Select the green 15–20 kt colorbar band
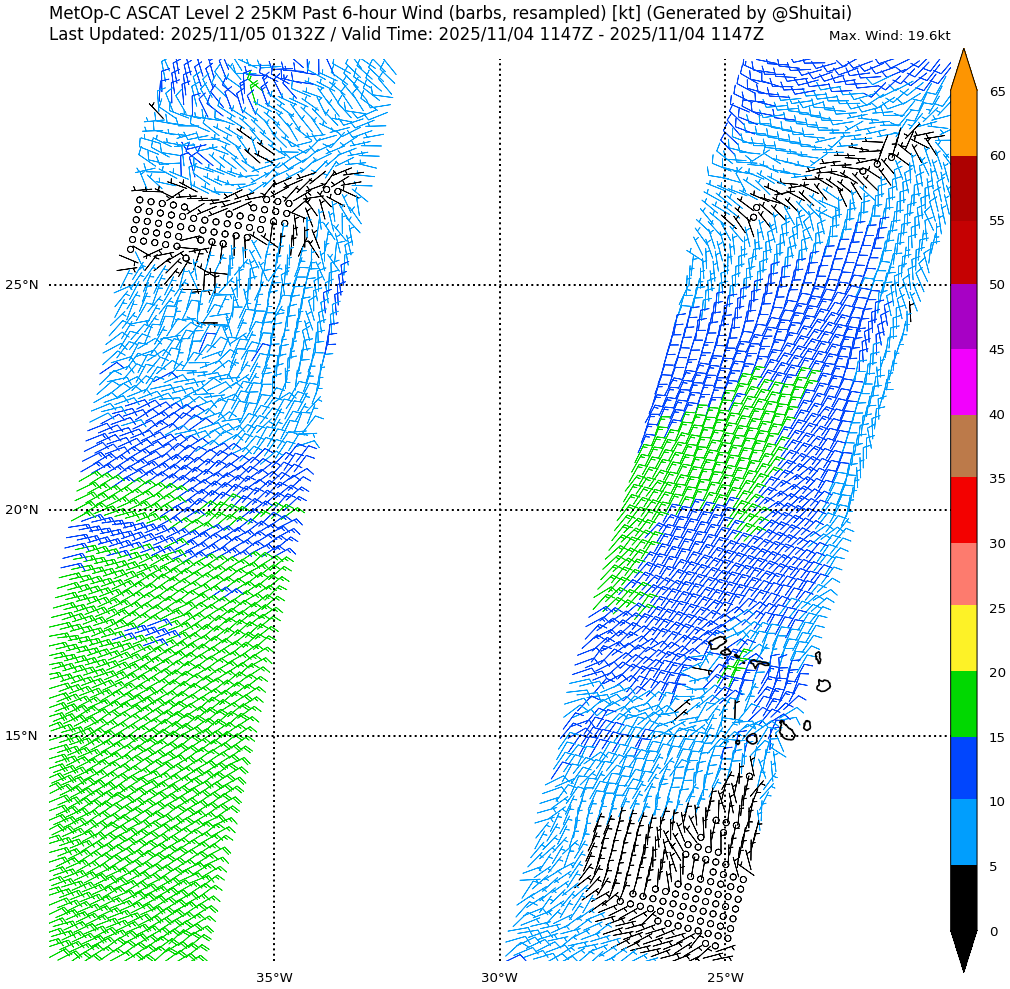Image resolution: width=1010 pixels, height=989 pixels. (963, 704)
